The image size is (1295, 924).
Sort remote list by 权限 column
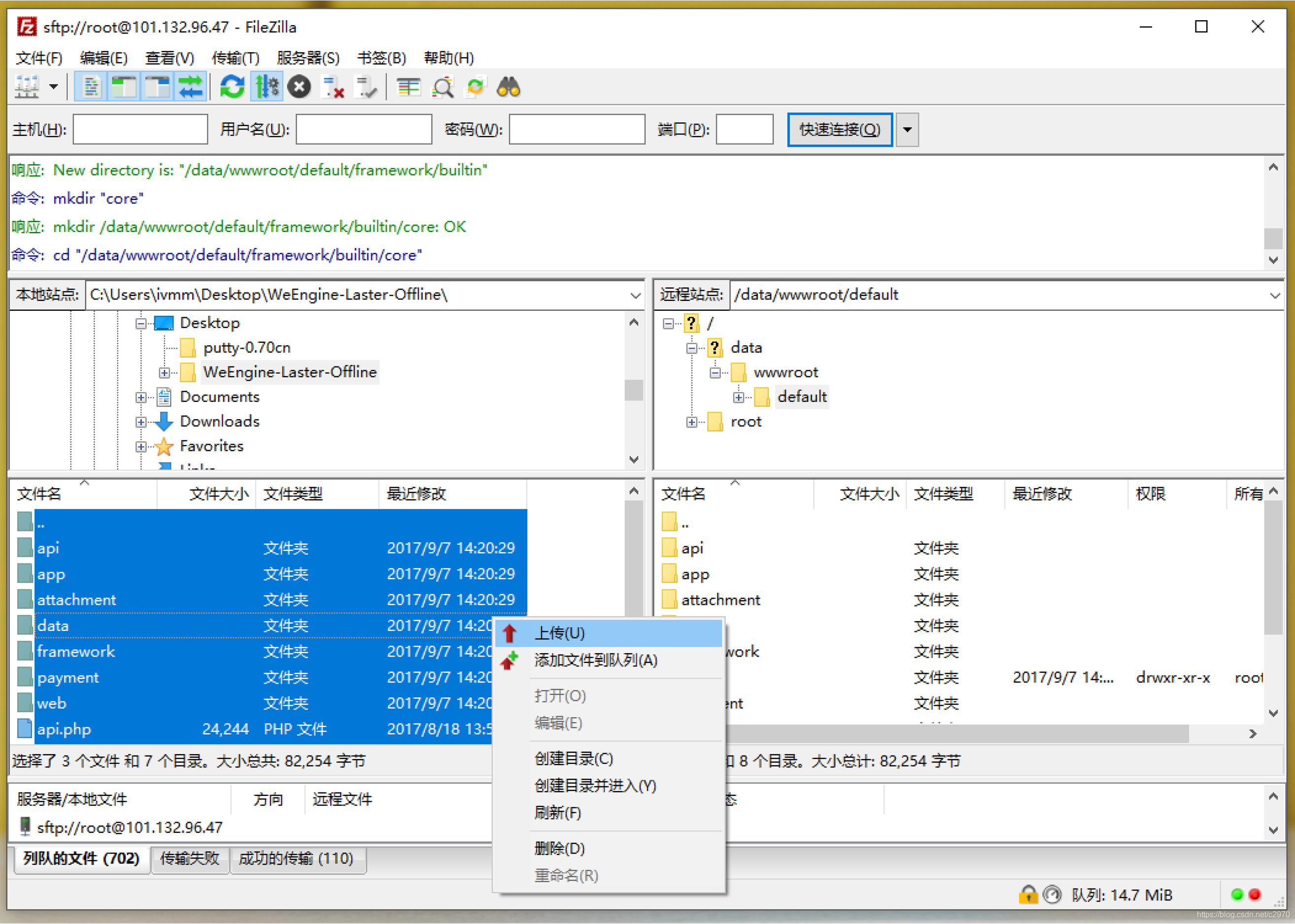point(1177,494)
